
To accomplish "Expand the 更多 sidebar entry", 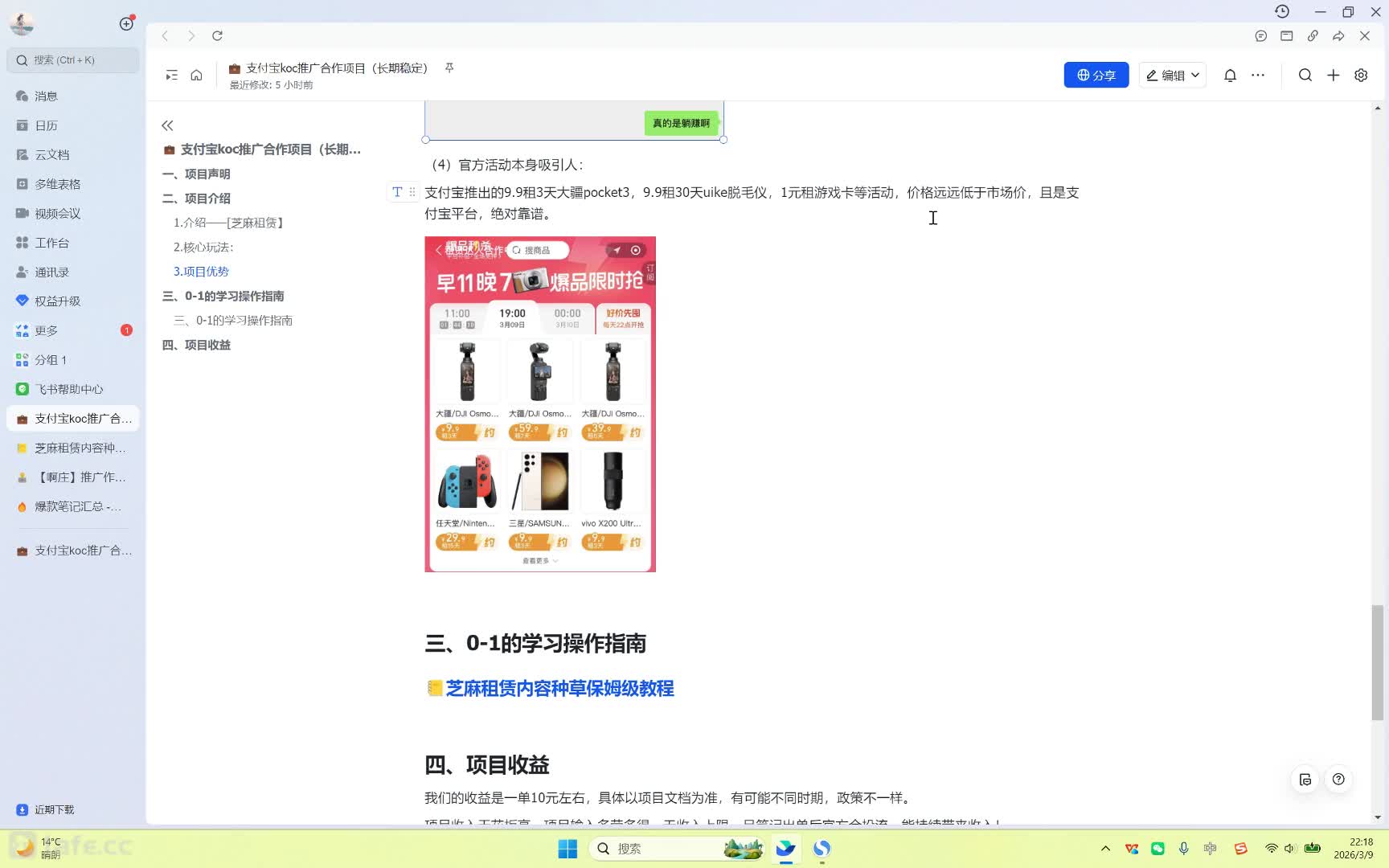I will (72, 330).
